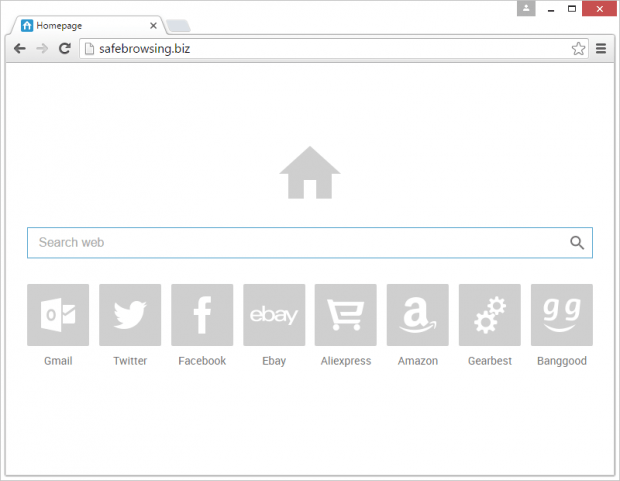Follow the Amazon text link
Screen dimensions: 620x481
pyautogui.click(x=418, y=361)
